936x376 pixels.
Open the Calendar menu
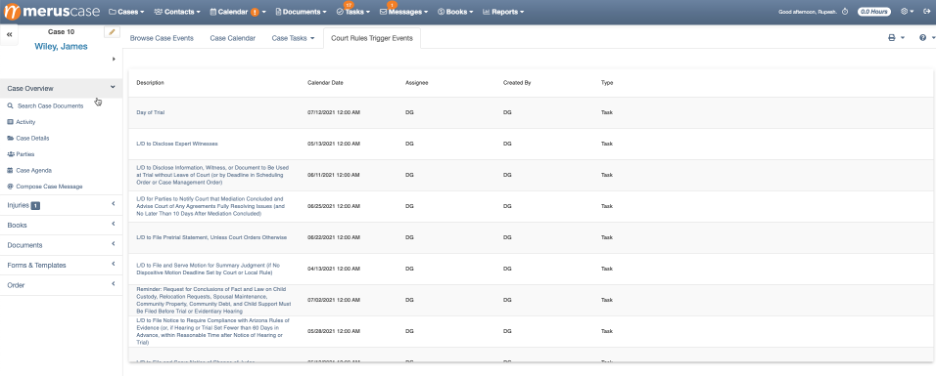pyautogui.click(x=238, y=11)
